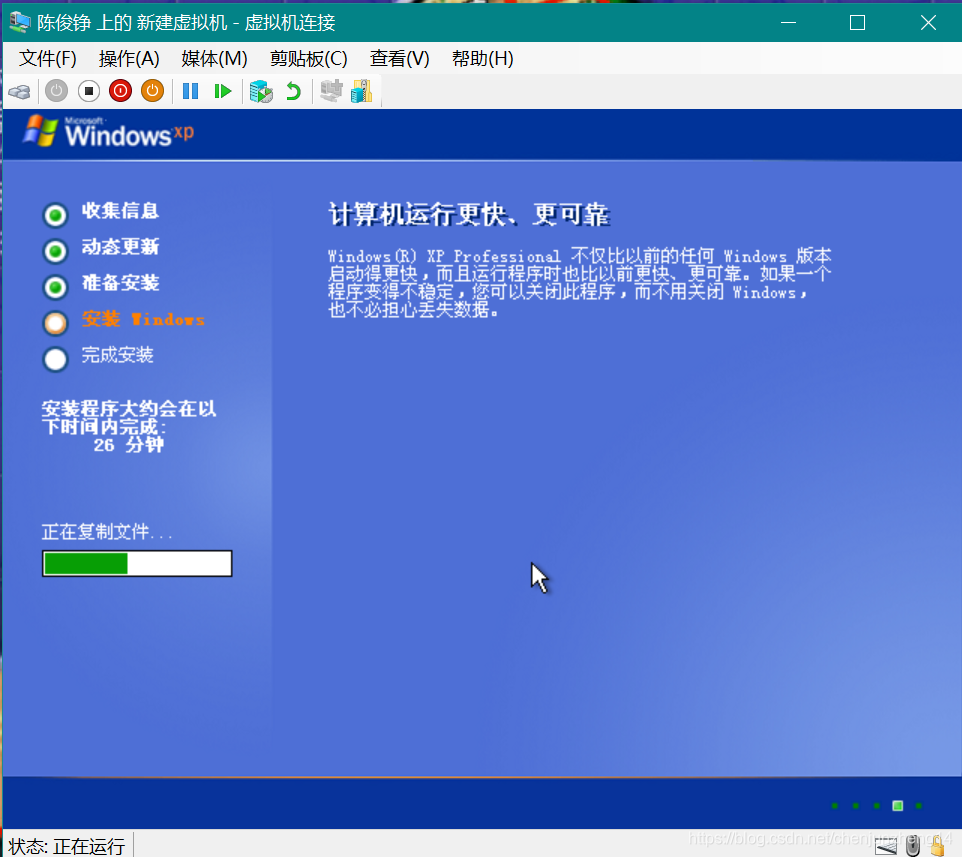Click the file copy progress bar

pyautogui.click(x=136, y=563)
